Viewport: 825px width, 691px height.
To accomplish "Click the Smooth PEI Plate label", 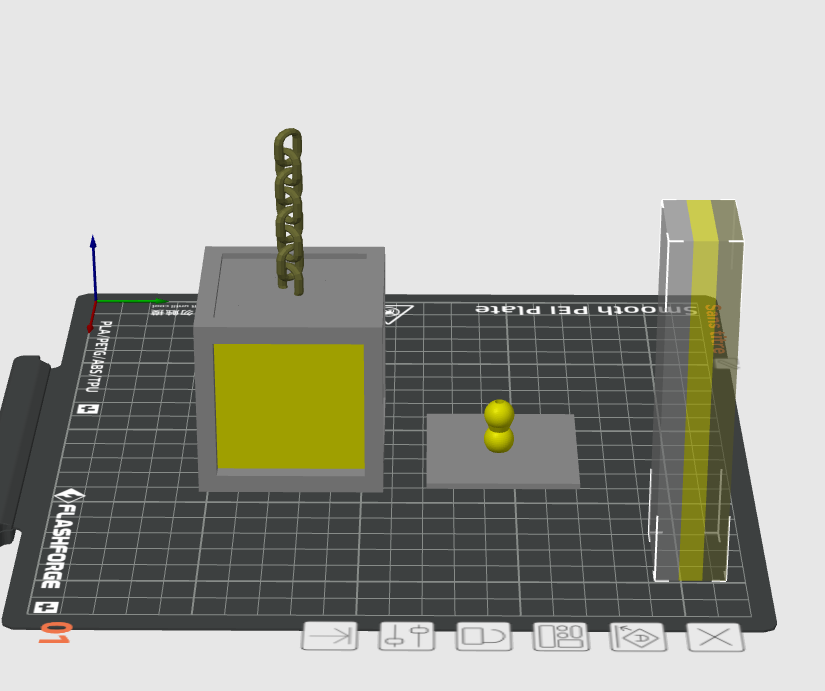I will pos(586,309).
